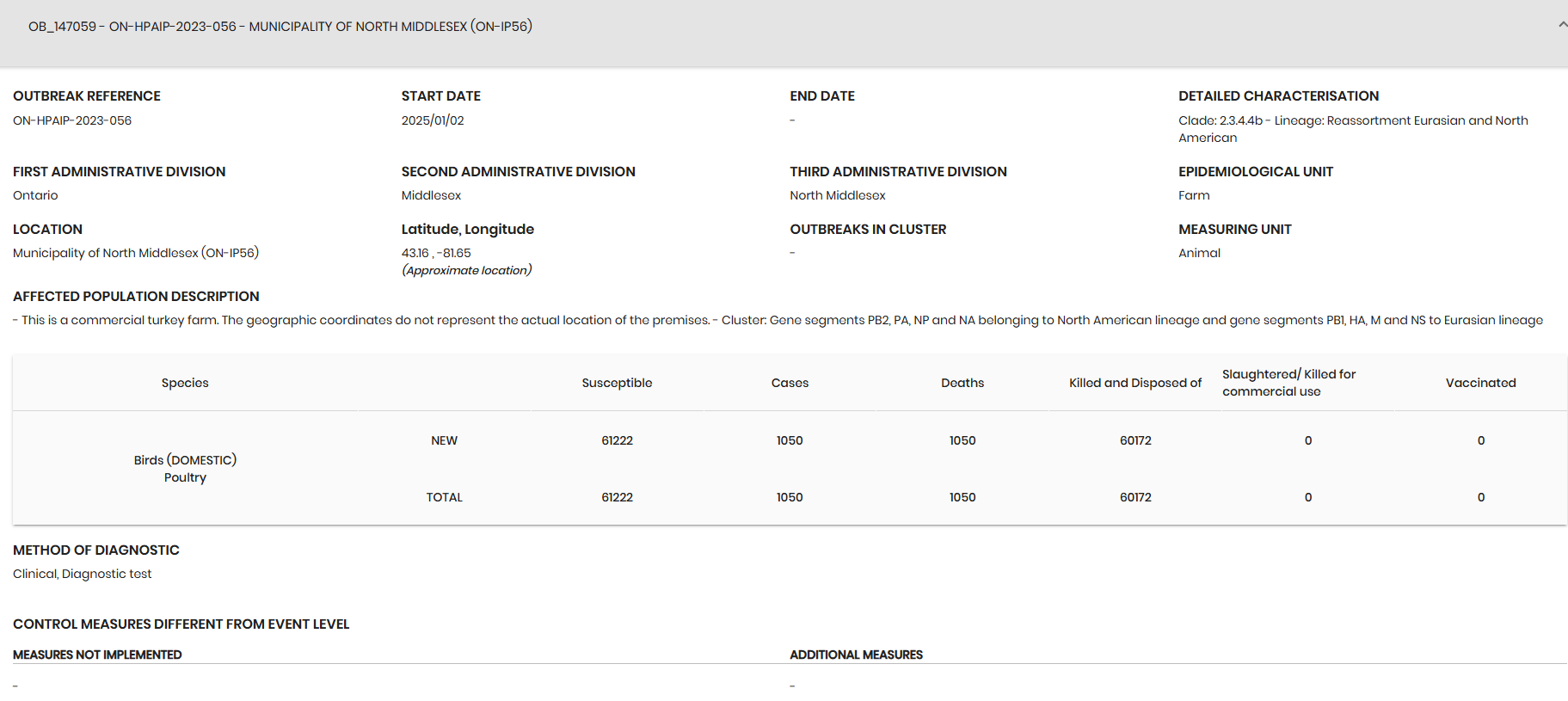Click the Clinical, Diagnostic test text
The height and width of the screenshot is (701, 1568).
[83, 574]
